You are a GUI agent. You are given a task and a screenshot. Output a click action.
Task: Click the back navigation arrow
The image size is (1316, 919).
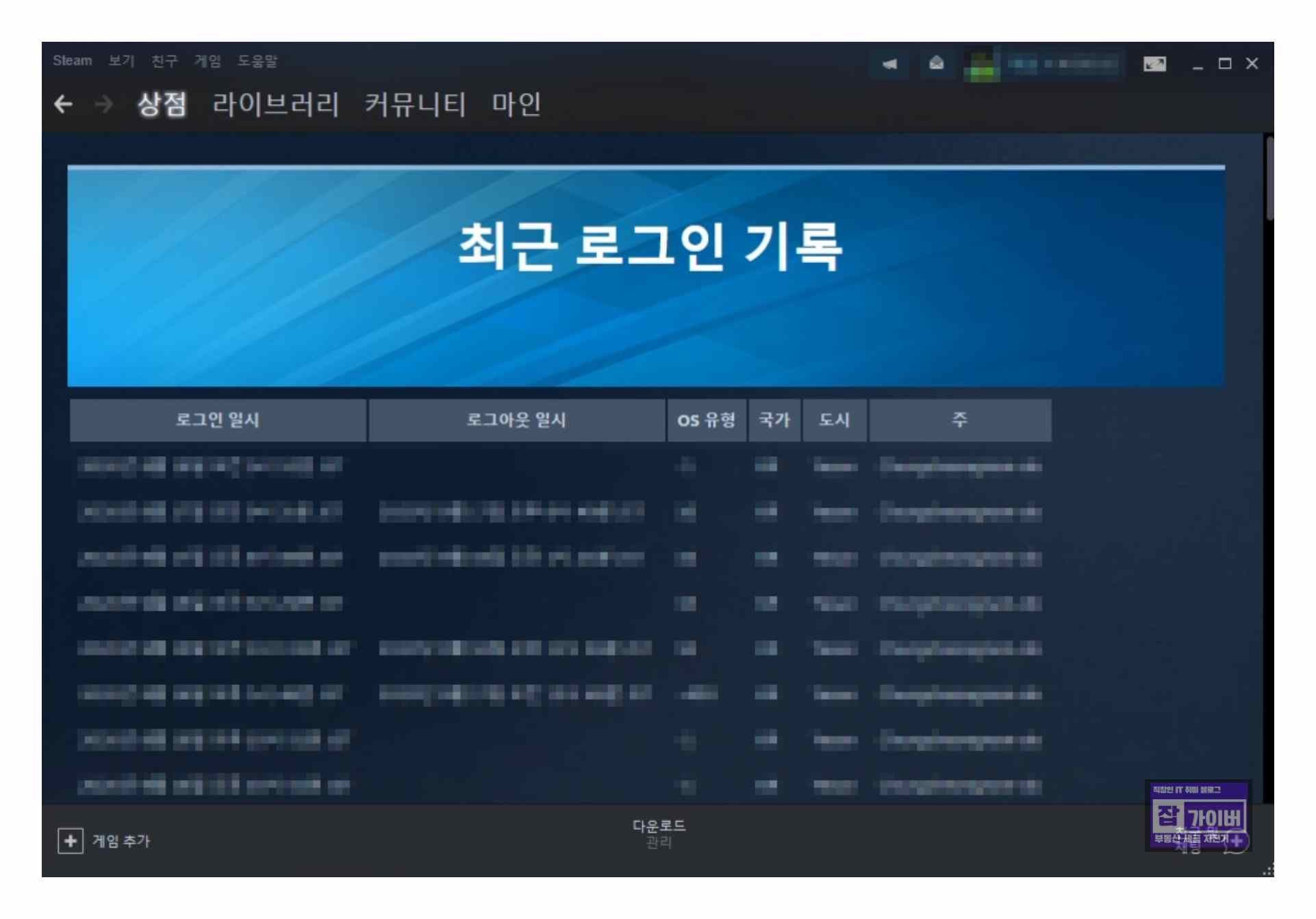pos(63,104)
